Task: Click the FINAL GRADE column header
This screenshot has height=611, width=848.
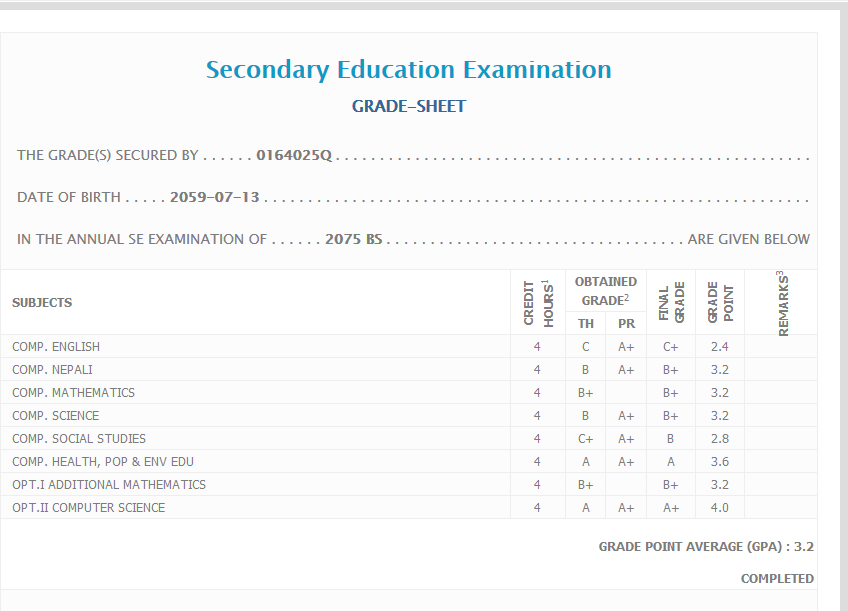Action: [671, 302]
